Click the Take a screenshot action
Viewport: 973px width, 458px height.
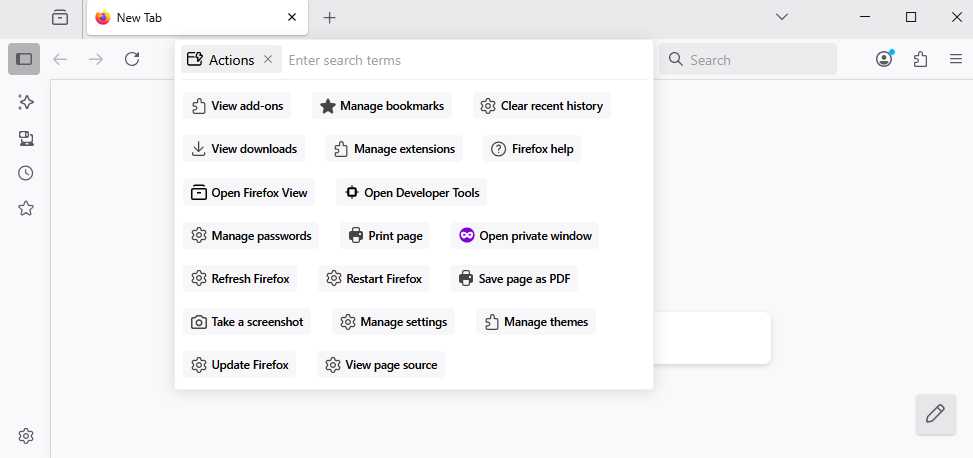click(x=247, y=322)
